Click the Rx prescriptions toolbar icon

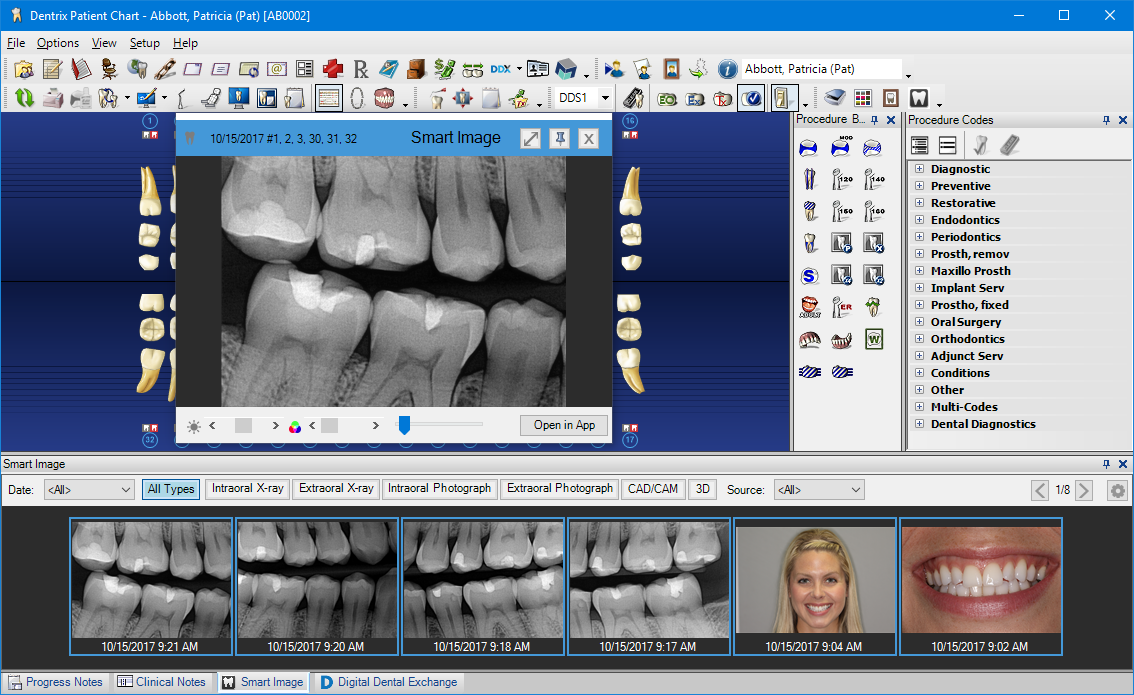coord(360,69)
